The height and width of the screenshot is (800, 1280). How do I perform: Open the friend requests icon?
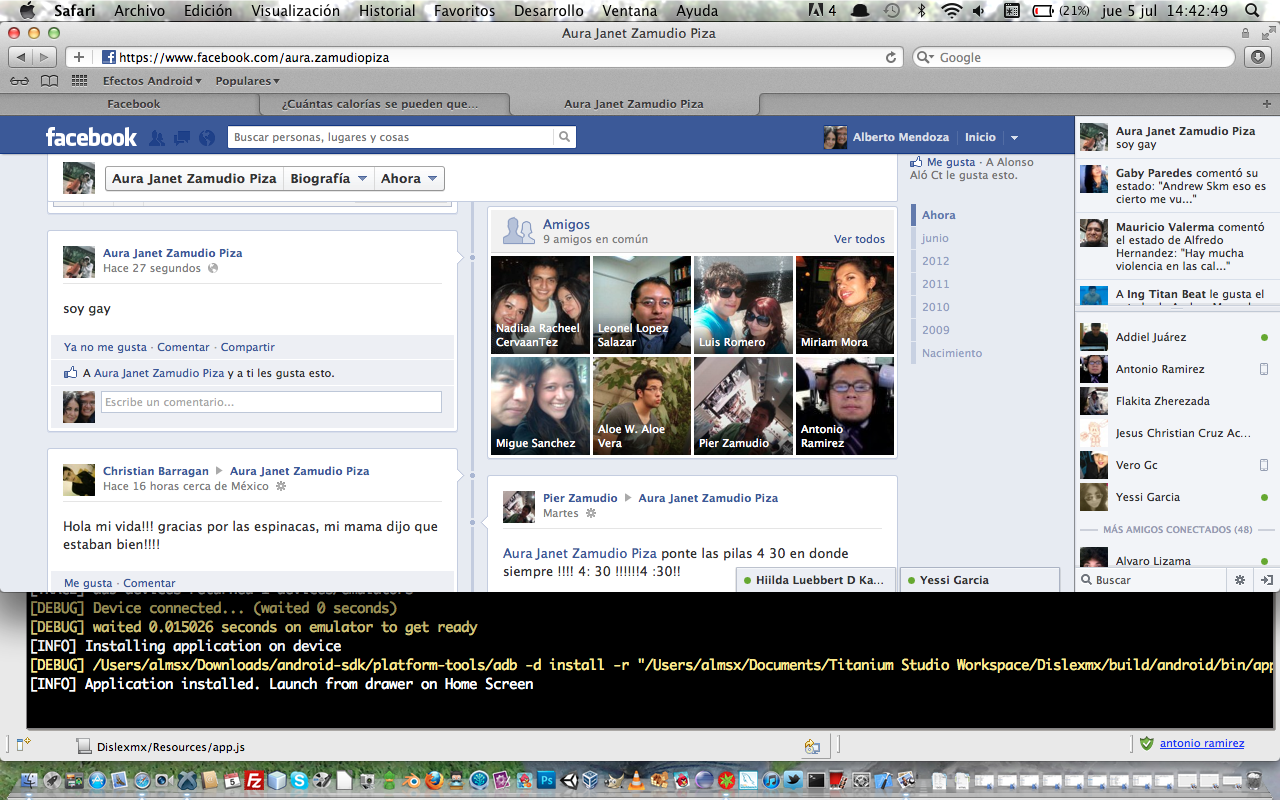157,138
